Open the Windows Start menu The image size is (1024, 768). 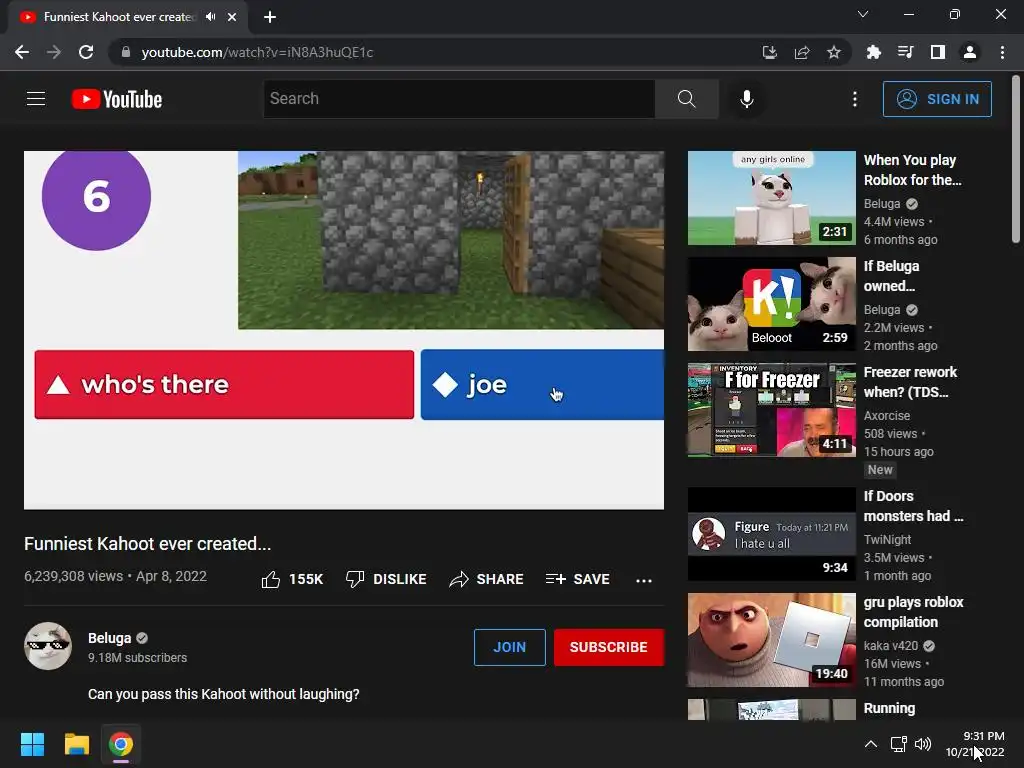[x=32, y=744]
